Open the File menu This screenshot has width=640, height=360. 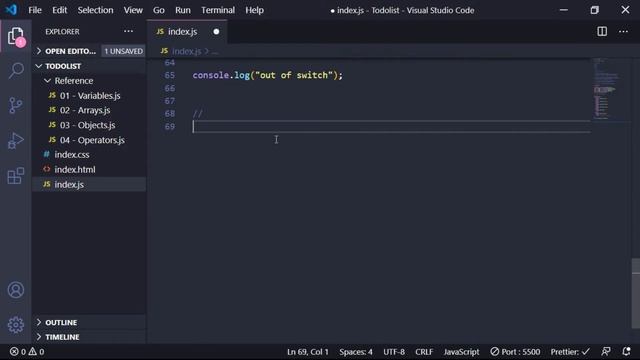tap(35, 10)
